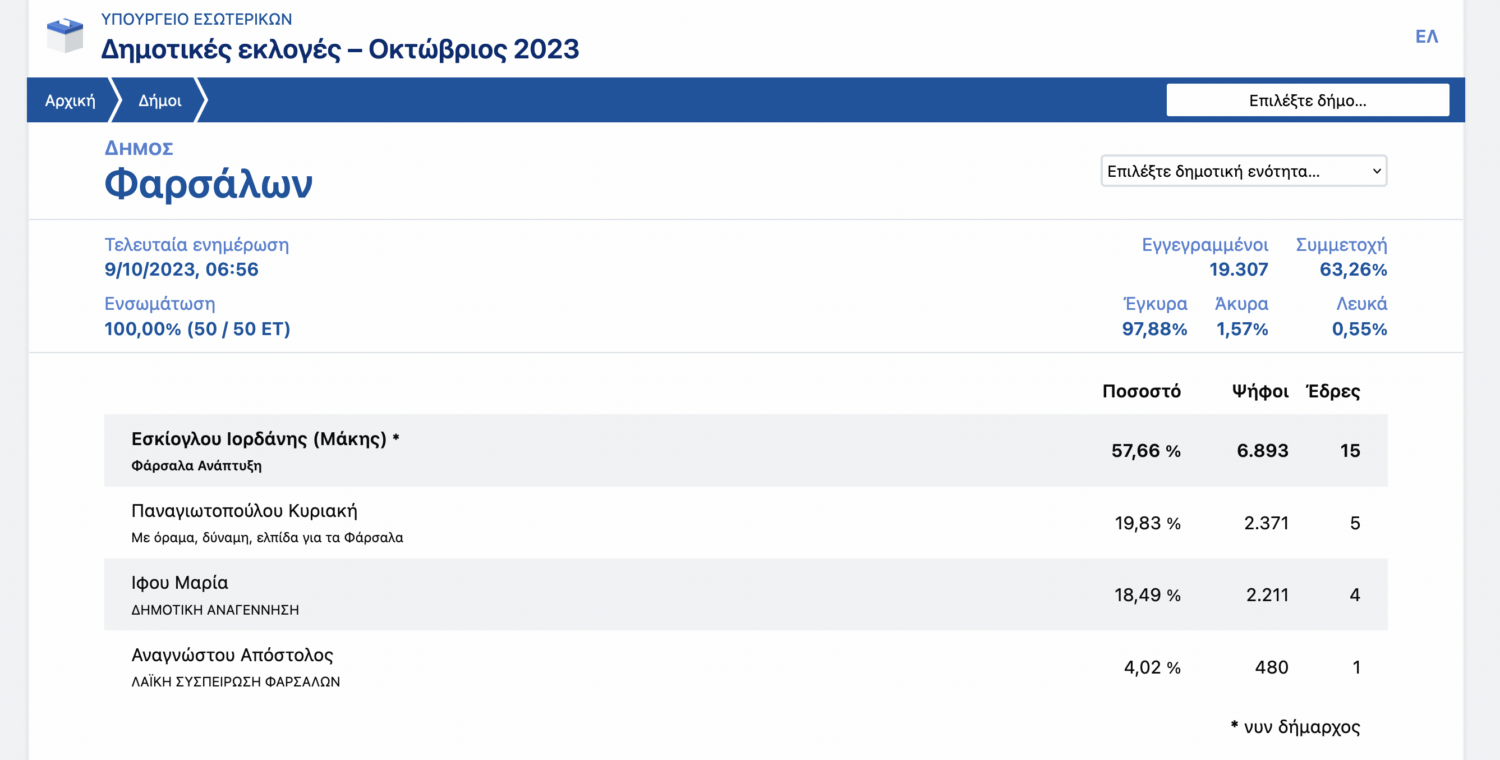The height and width of the screenshot is (760, 1500).
Task: Click the ΥΠΟΥΡΓΕΙΟ ΕΣΩΤΕΡΙΚΩΝ header text
Action: coord(197,19)
